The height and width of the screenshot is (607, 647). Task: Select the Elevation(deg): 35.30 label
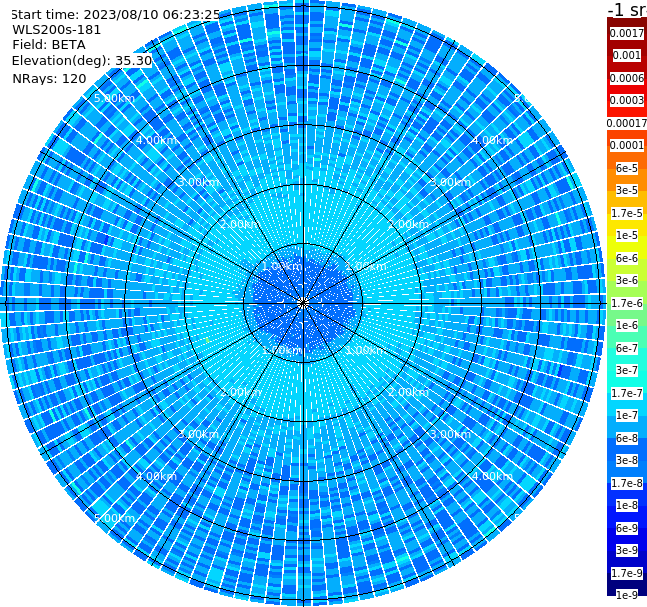coord(82,61)
